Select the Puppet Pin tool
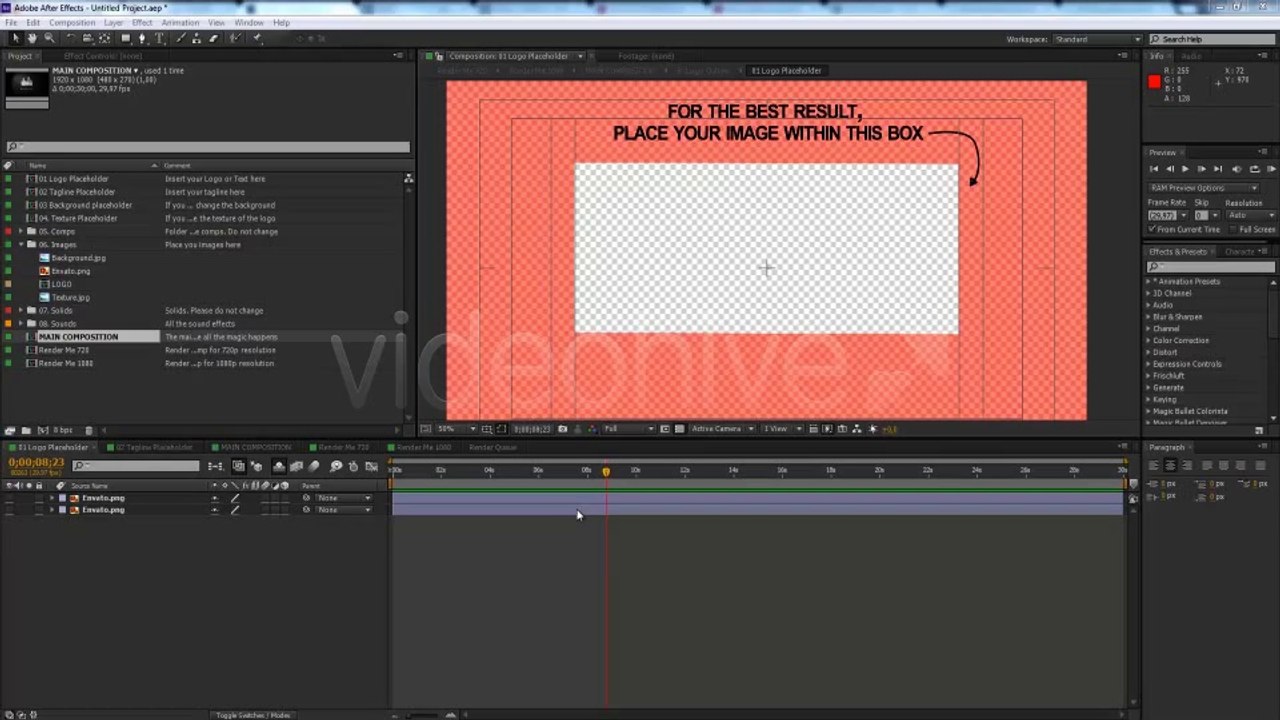 [x=257, y=39]
